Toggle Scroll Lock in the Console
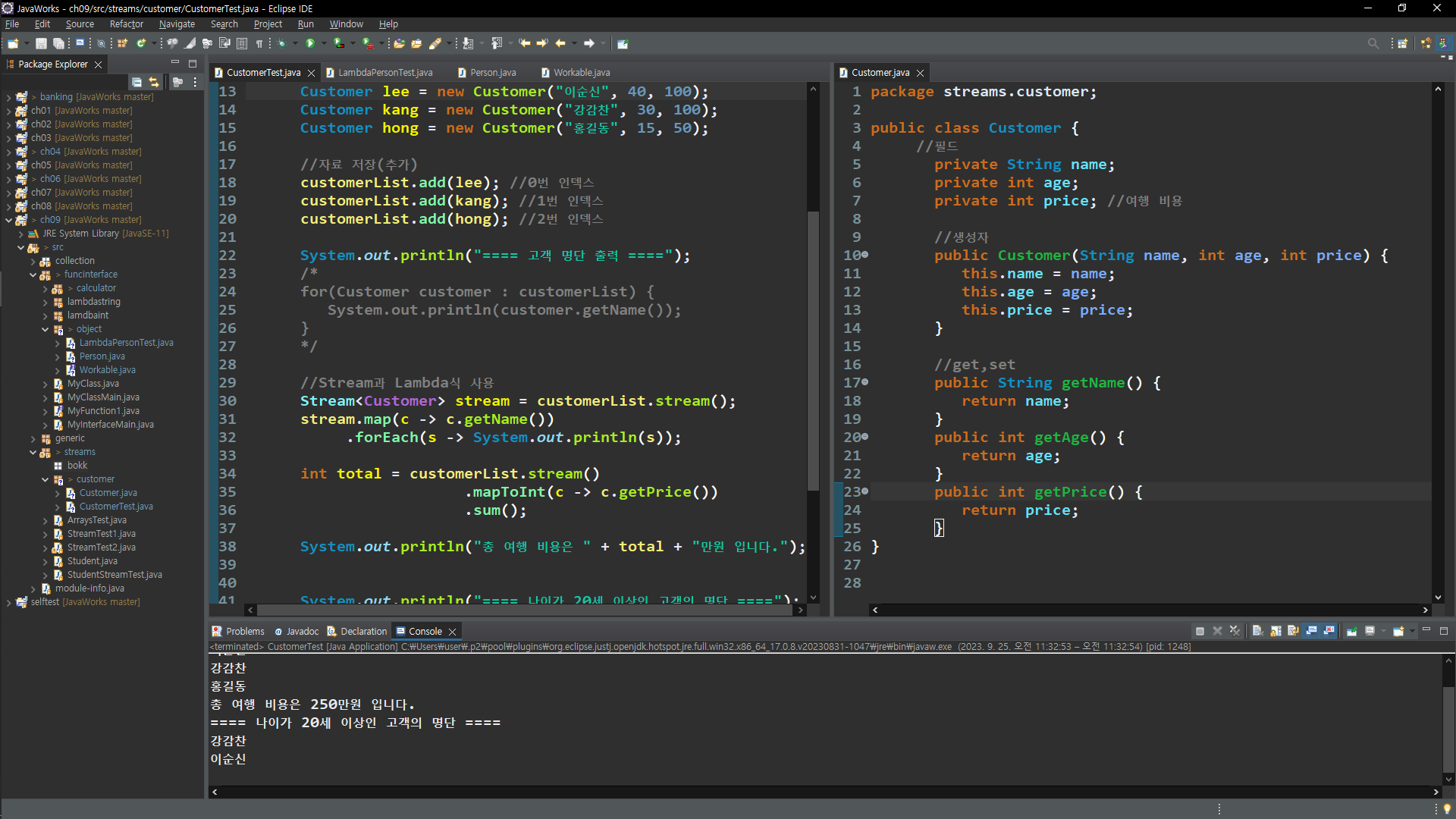1456x819 pixels. click(1276, 631)
